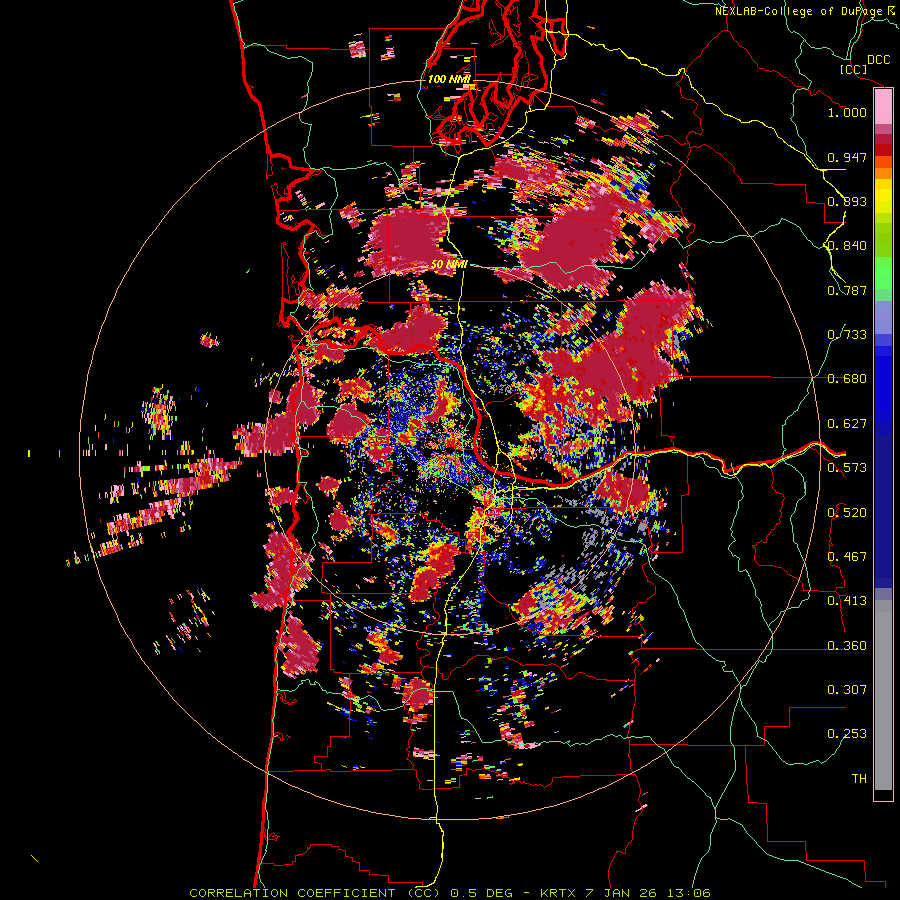This screenshot has width=900, height=900.
Task: Pick the 0.787 scale value
Action: point(847,290)
